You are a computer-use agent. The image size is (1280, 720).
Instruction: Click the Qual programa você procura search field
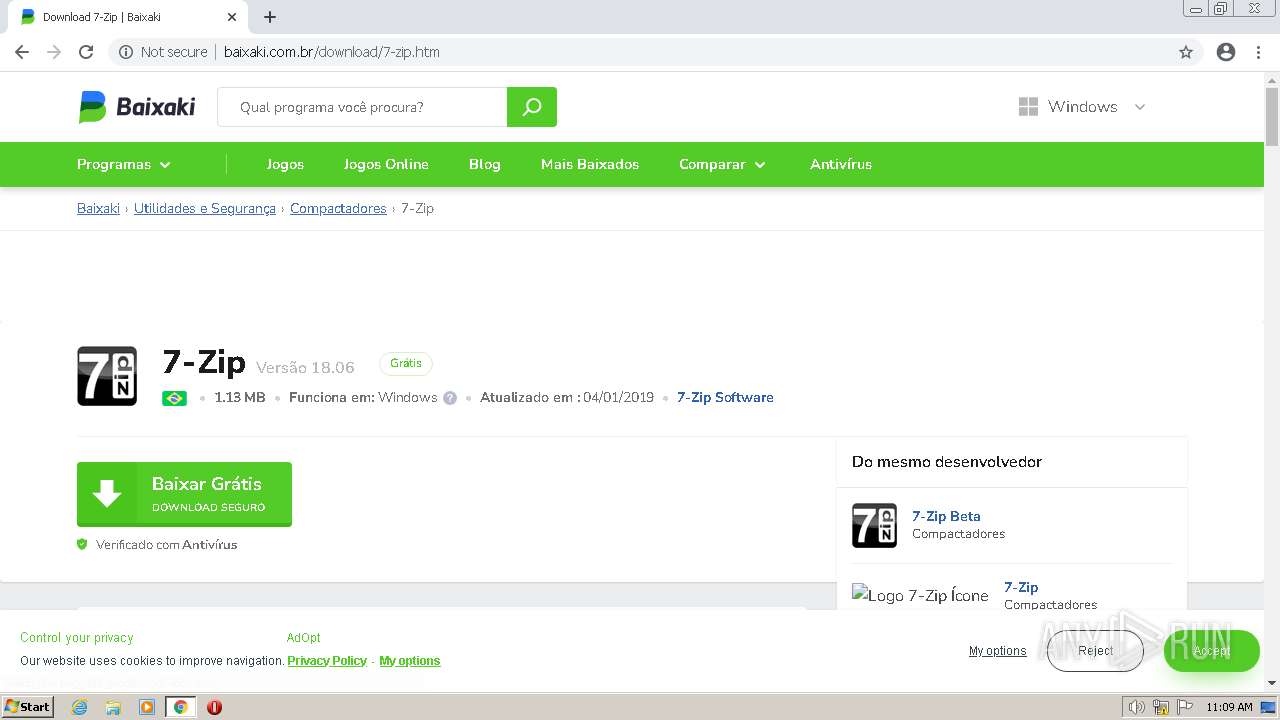(362, 107)
